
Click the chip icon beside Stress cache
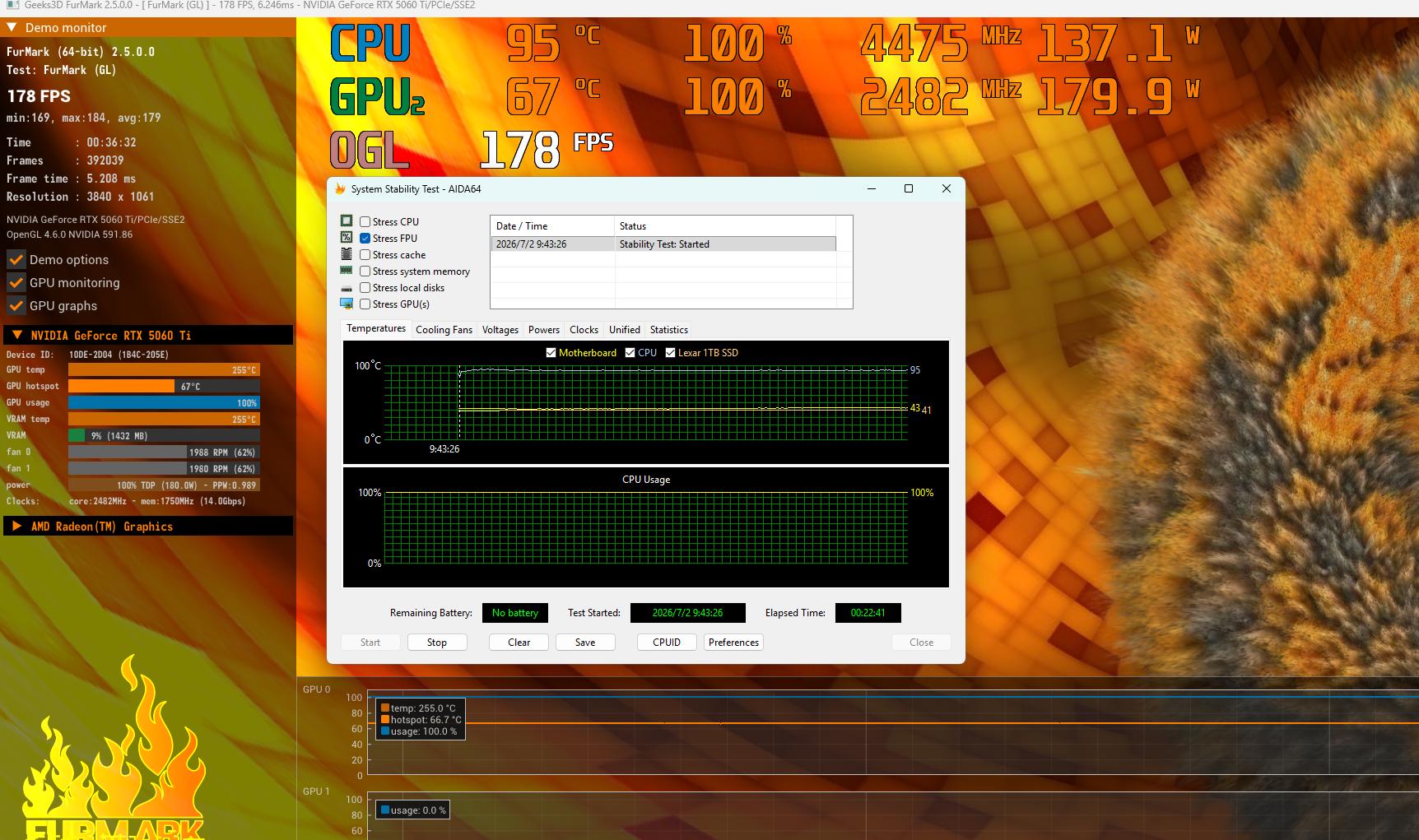pos(347,254)
